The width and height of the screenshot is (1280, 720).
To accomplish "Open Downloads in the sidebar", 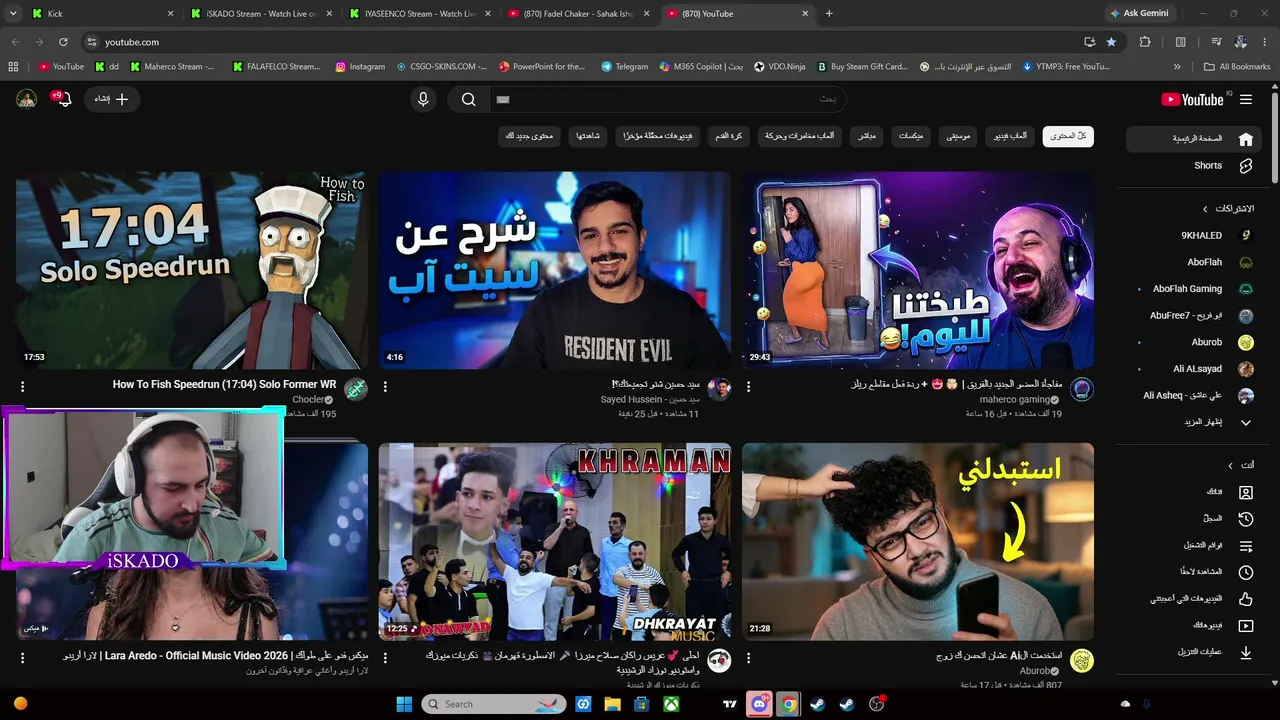I will (1194, 652).
